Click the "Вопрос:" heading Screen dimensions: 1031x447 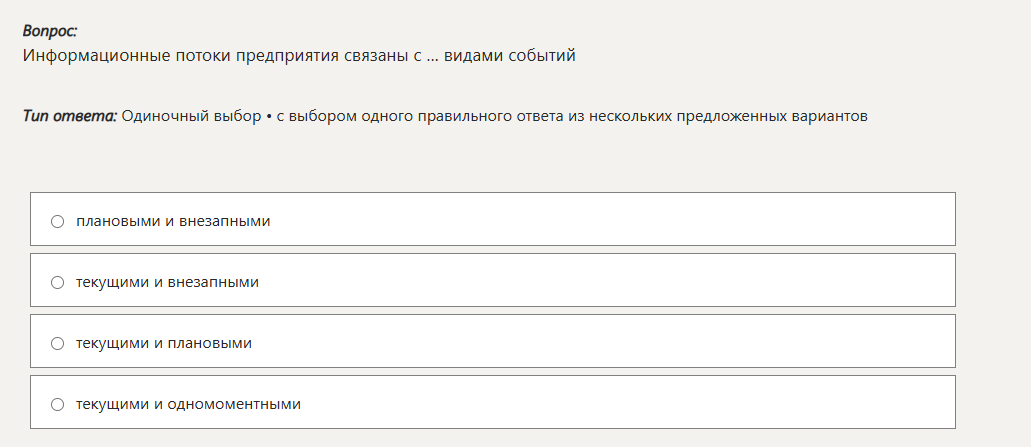(50, 31)
